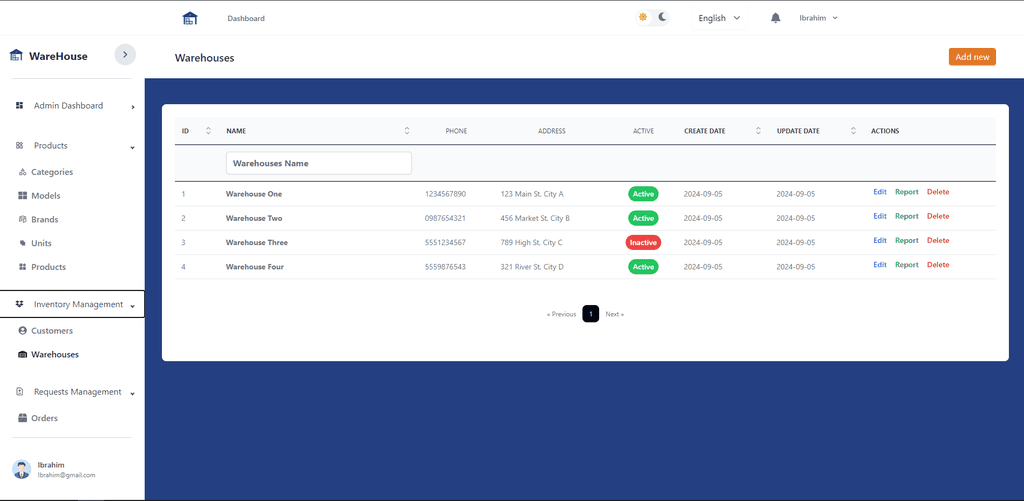
Task: Open Report for Warehouse One
Action: pos(906,192)
